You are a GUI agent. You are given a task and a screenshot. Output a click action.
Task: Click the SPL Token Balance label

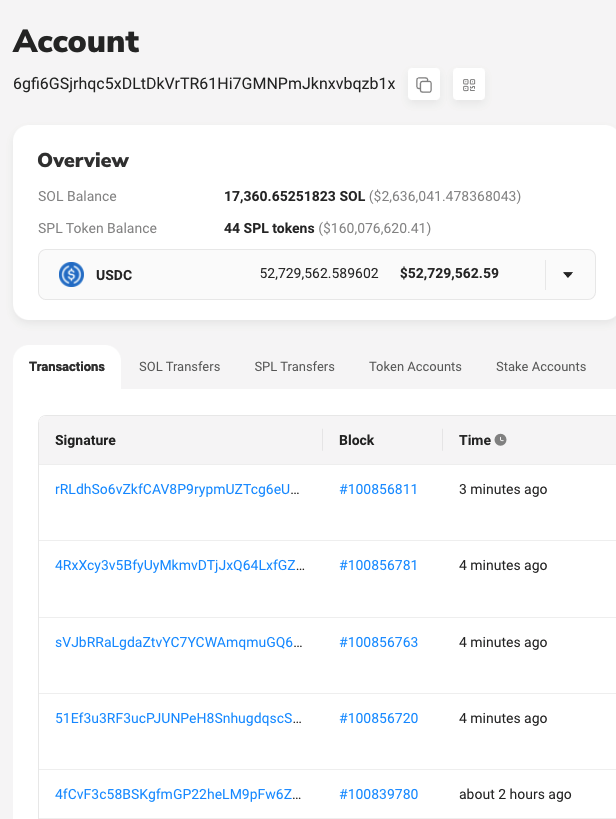point(97,228)
